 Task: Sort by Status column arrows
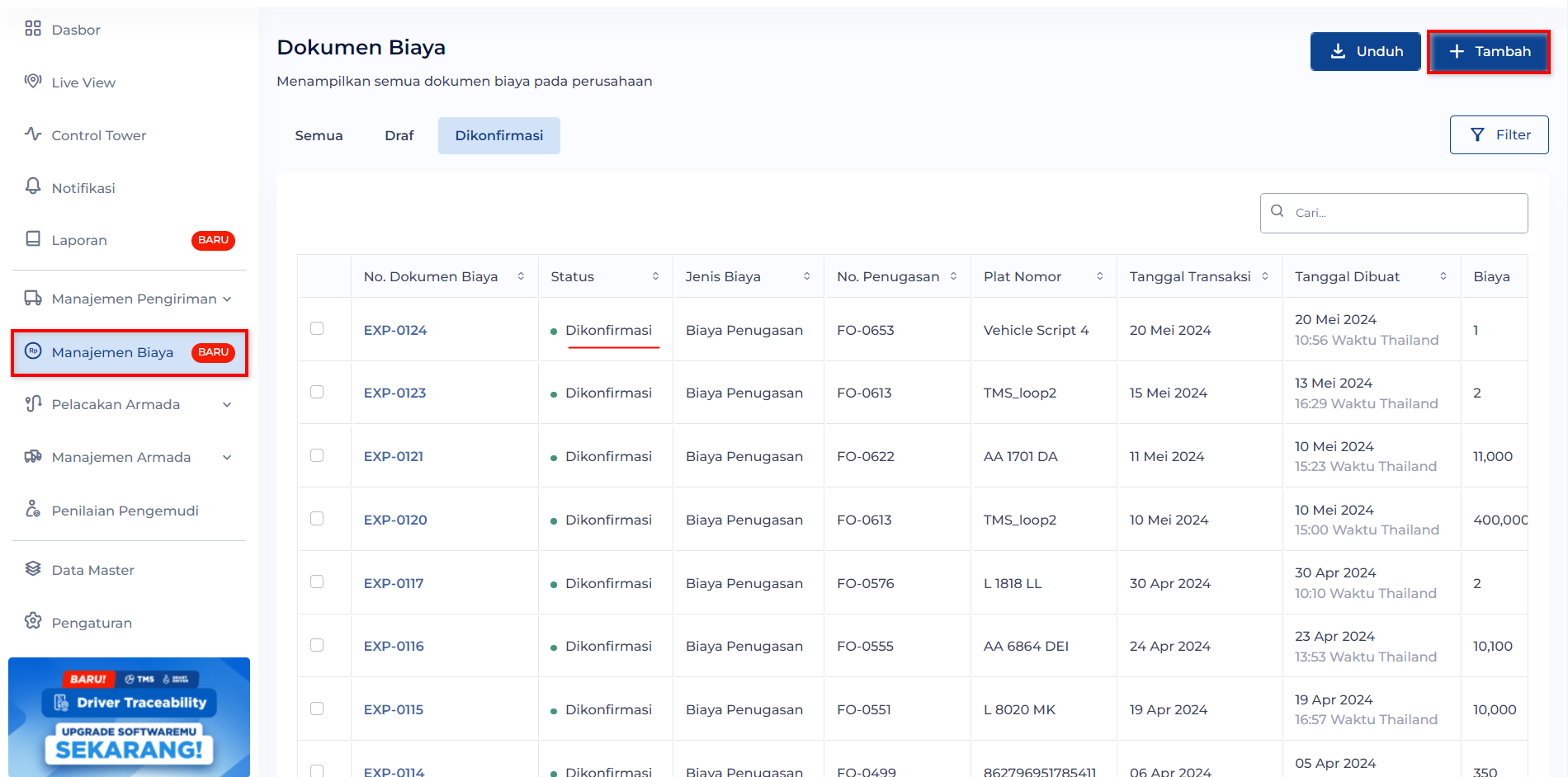click(655, 276)
